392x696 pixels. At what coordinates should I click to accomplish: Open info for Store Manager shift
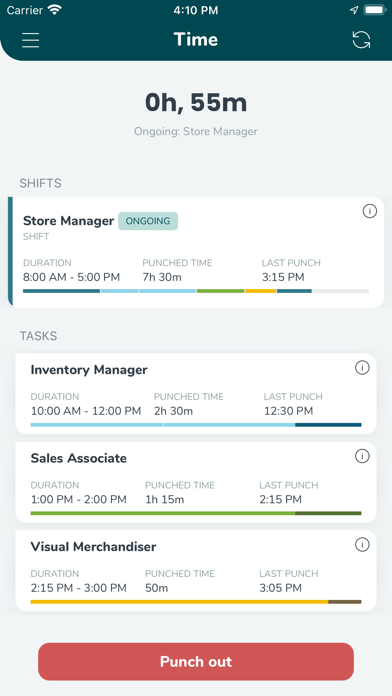pyautogui.click(x=369, y=212)
